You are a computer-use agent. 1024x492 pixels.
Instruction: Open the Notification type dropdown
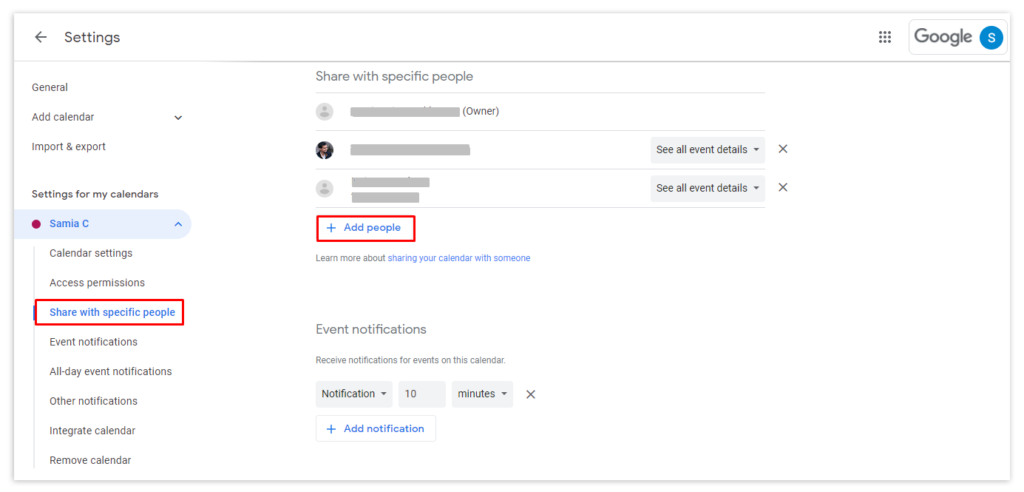point(354,394)
